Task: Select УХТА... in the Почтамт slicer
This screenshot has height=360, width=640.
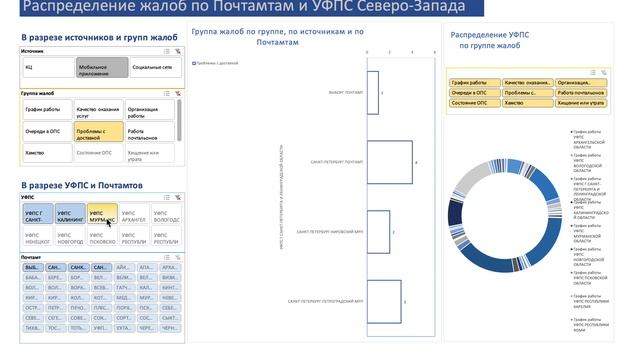Action: tap(124, 328)
